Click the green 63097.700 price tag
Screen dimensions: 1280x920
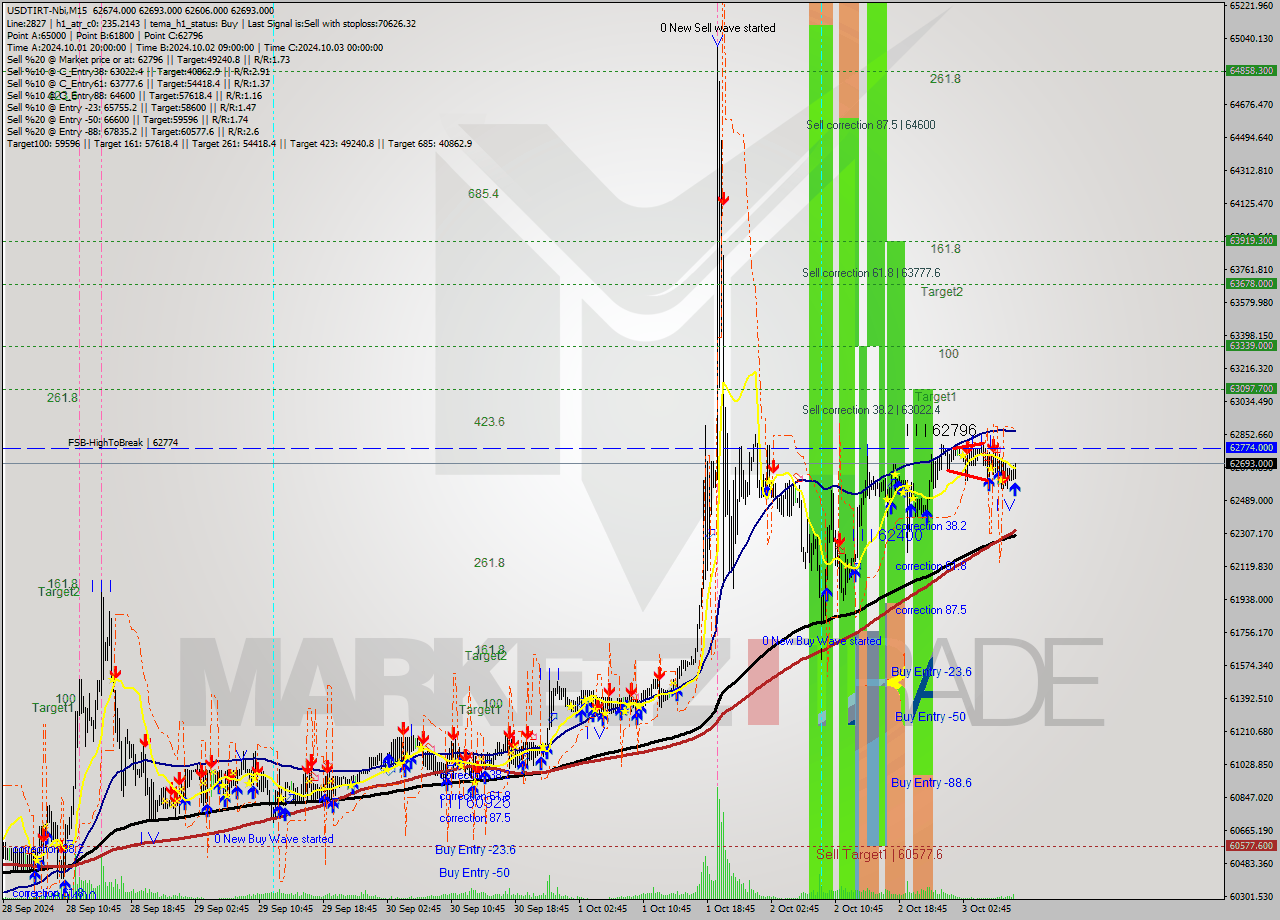1250,389
